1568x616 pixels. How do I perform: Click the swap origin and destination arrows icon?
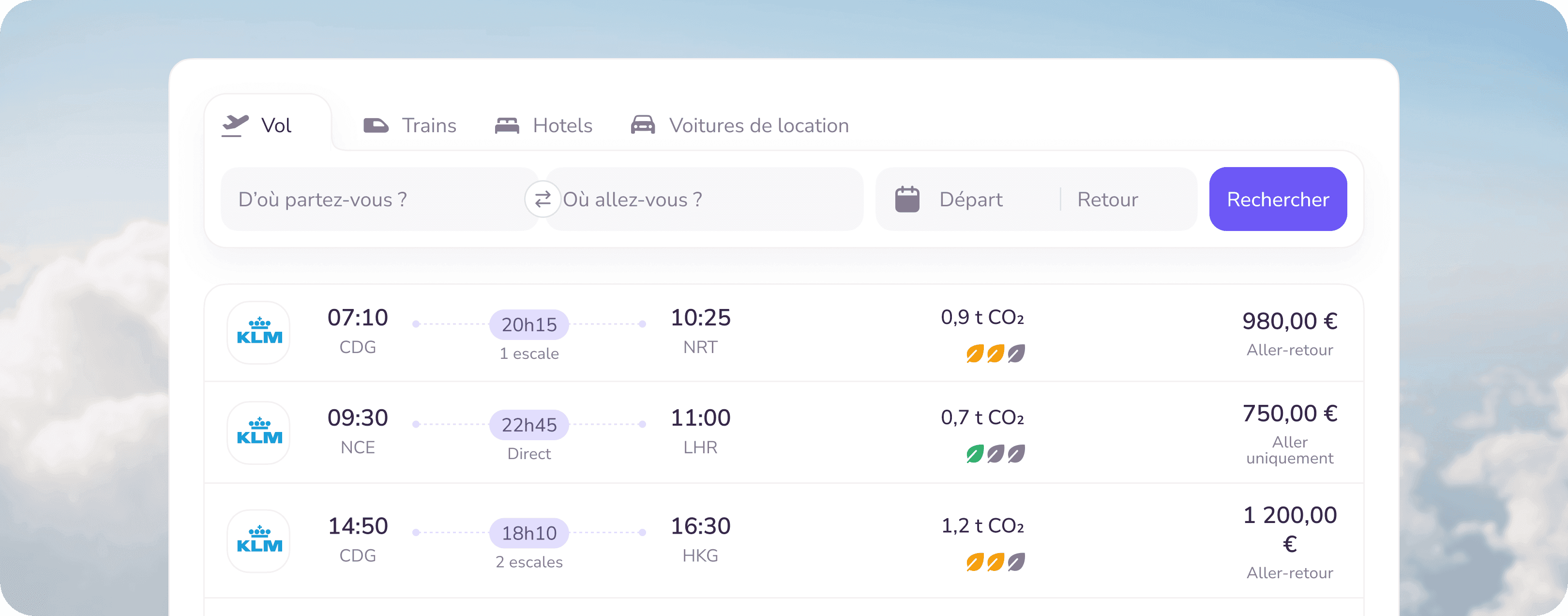[543, 199]
